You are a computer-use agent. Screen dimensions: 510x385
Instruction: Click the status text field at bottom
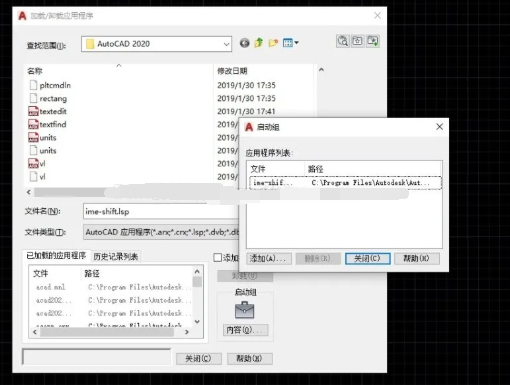96,357
